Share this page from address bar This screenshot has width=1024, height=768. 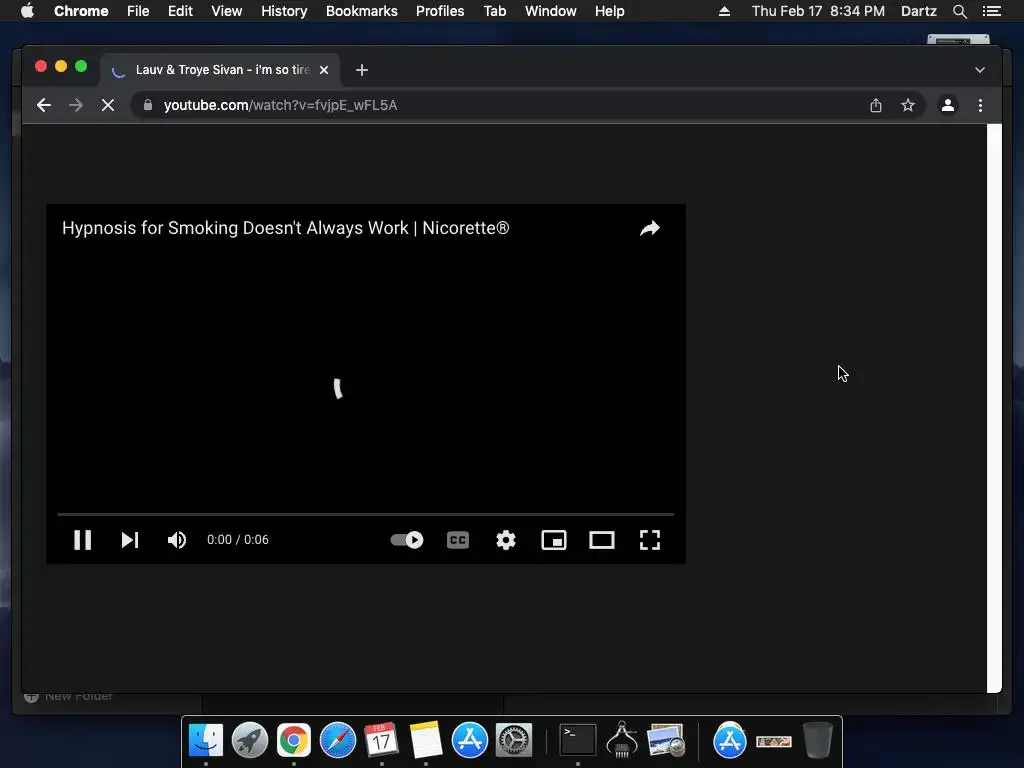[x=876, y=105]
